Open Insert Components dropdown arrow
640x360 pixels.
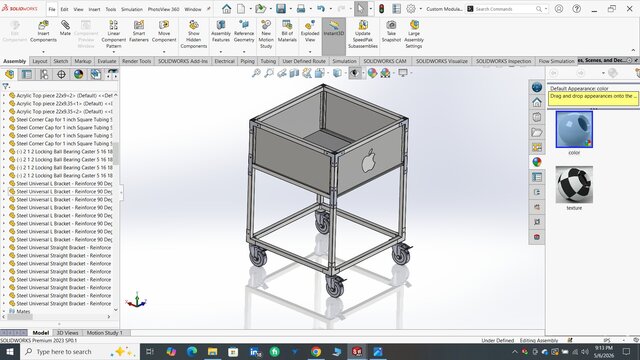point(43,52)
